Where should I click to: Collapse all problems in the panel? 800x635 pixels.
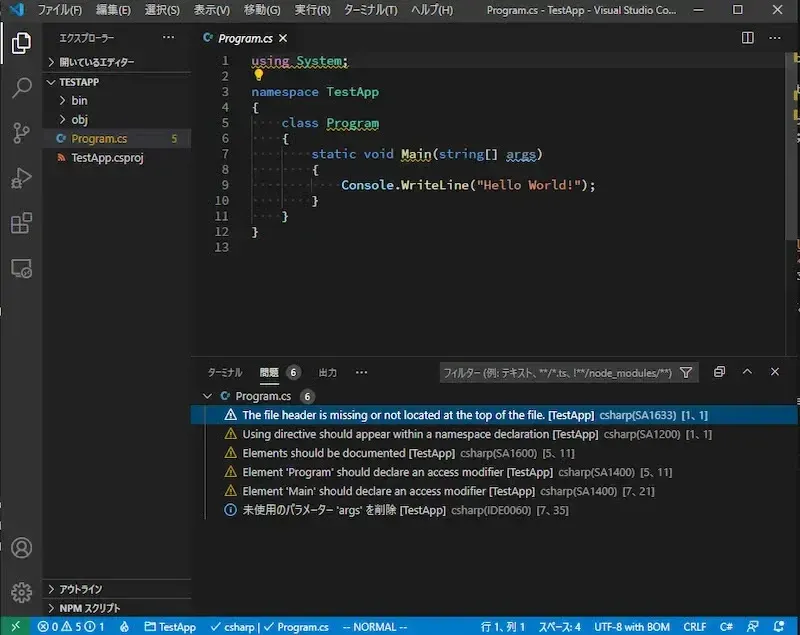pyautogui.click(x=719, y=372)
